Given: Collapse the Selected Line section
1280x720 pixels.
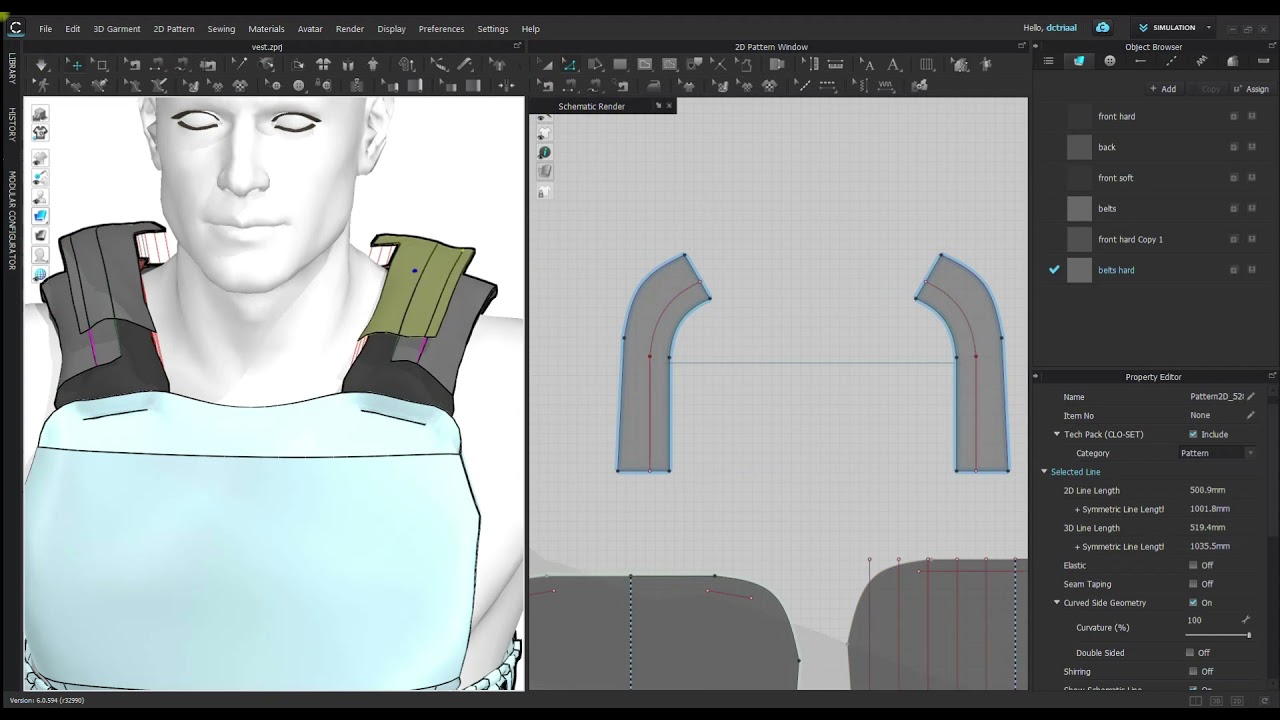Looking at the screenshot, I should click(1044, 472).
